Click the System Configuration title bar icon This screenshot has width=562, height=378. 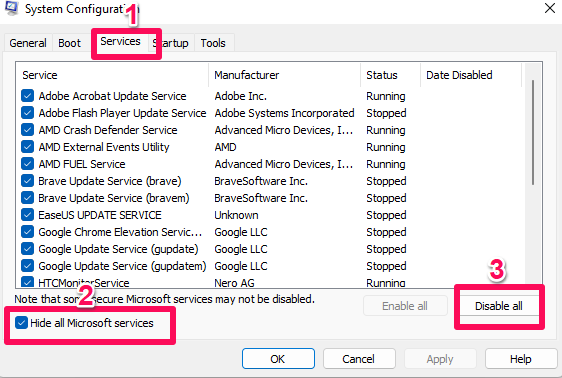click(11, 8)
